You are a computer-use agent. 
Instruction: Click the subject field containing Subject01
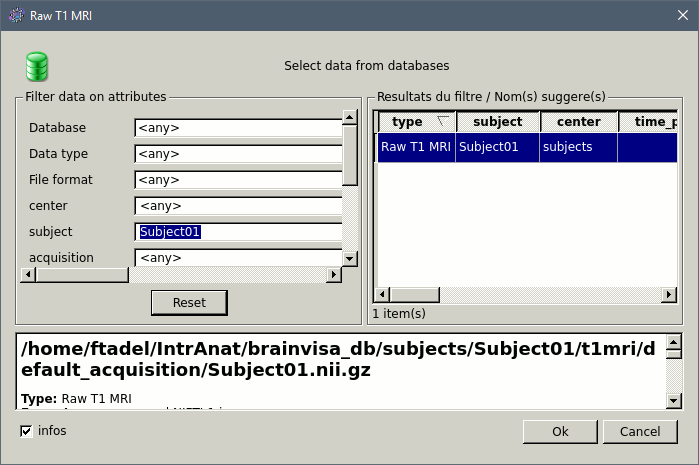(238, 232)
